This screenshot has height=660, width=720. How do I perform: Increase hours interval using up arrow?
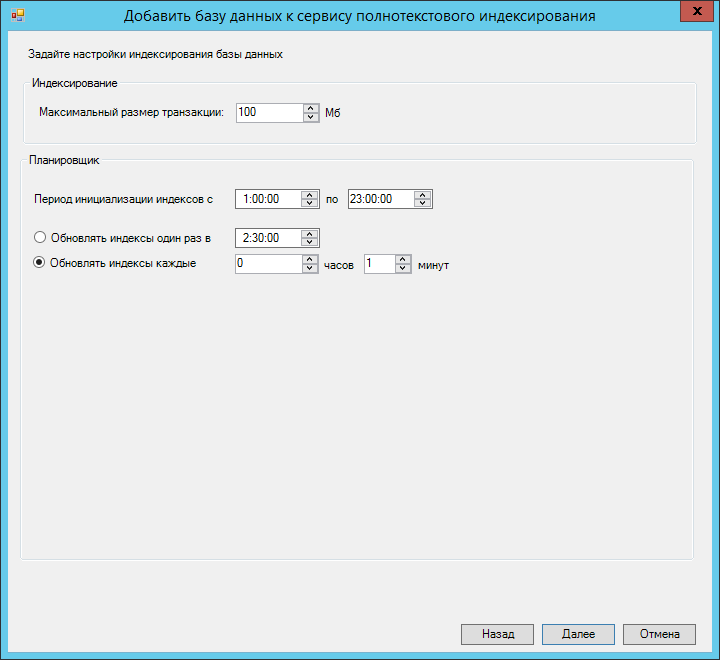tap(310, 259)
